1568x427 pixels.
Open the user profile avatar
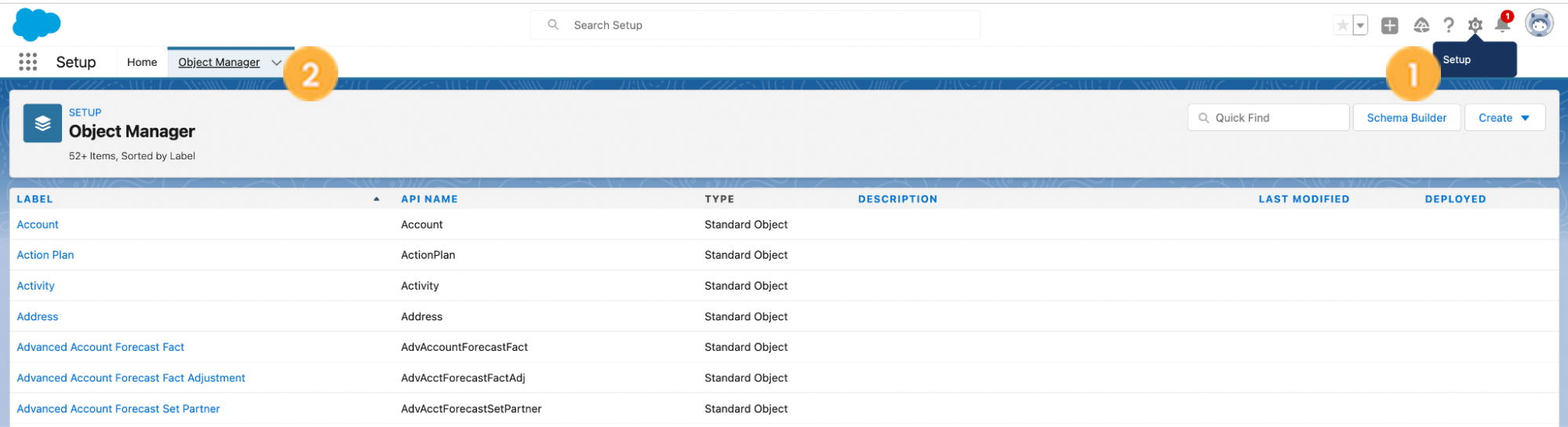[x=1539, y=24]
